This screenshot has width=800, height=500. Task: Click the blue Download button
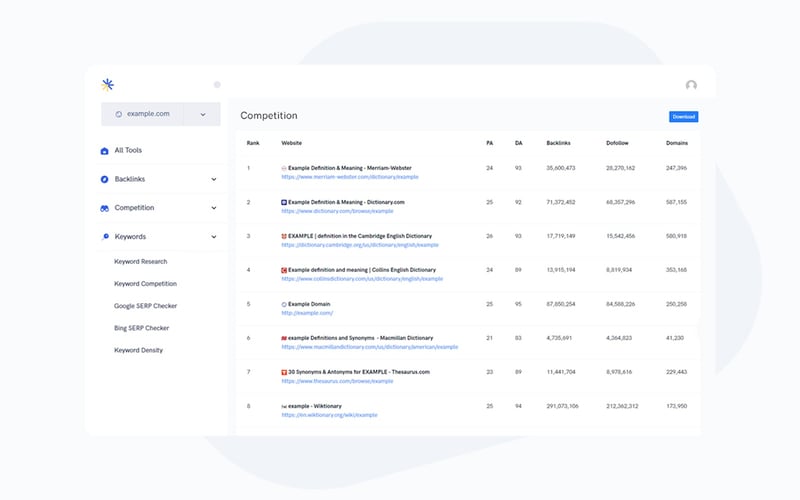tap(684, 117)
